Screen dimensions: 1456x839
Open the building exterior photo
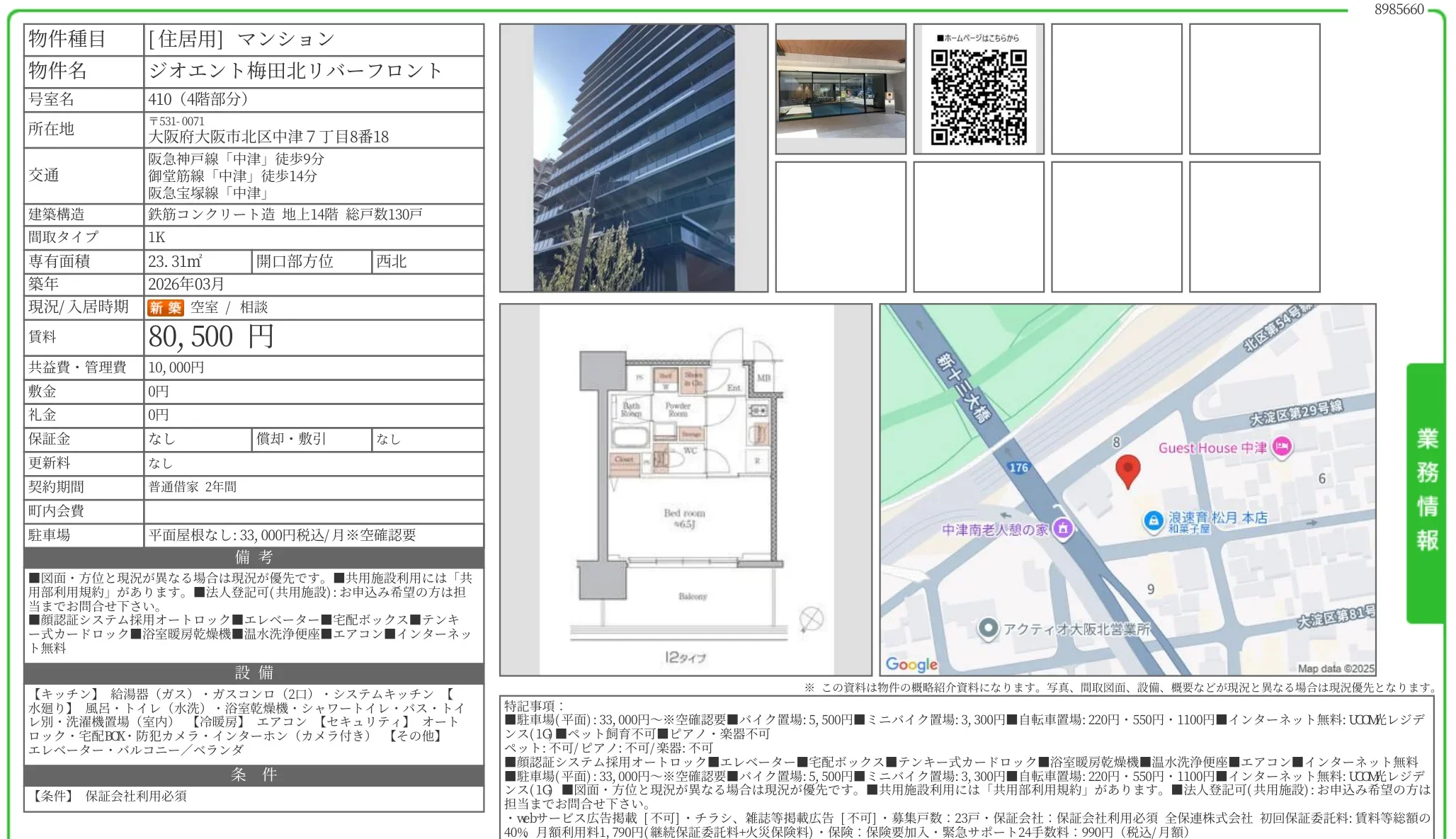pyautogui.click(x=633, y=158)
